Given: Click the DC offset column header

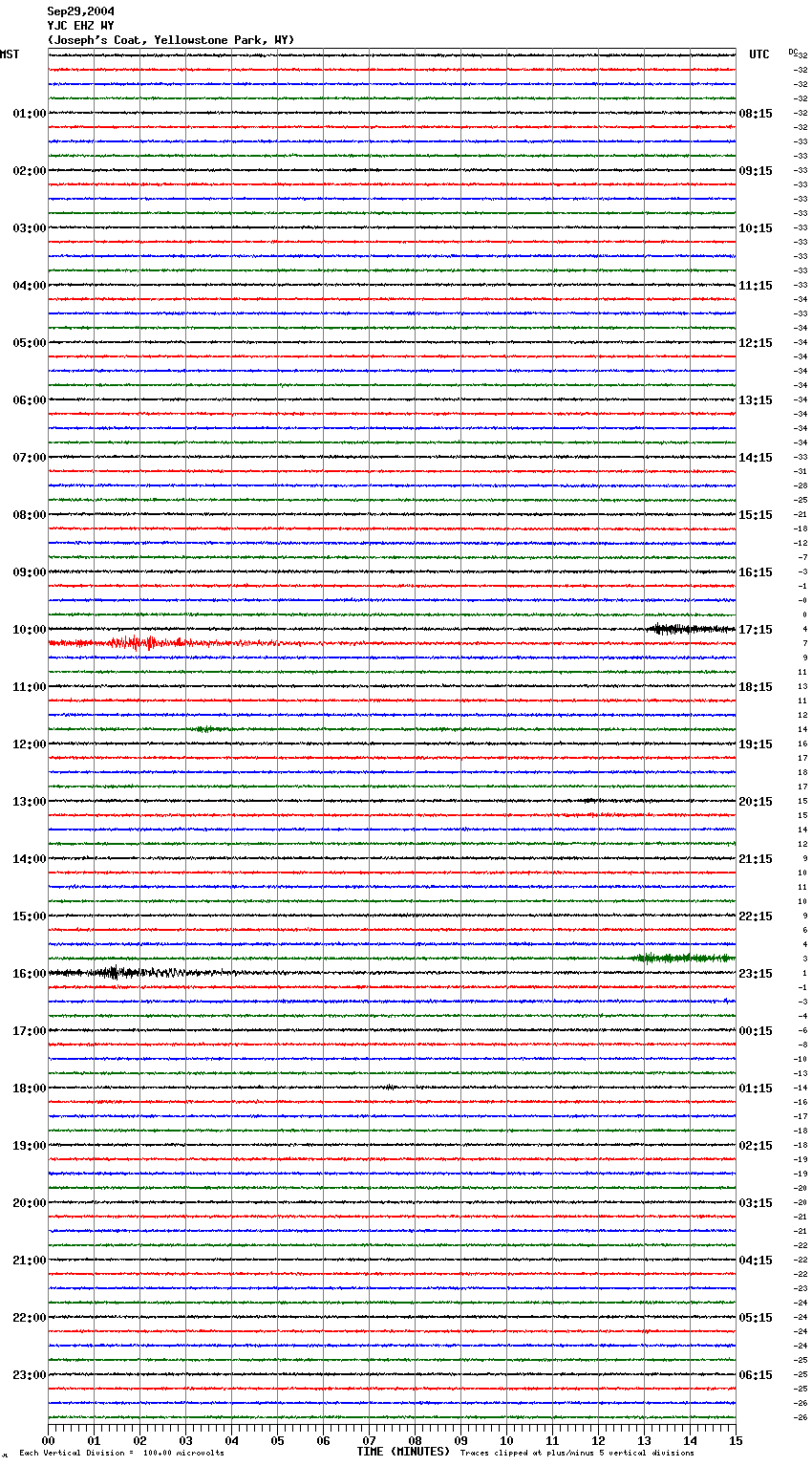Looking at the screenshot, I should click(x=793, y=52).
